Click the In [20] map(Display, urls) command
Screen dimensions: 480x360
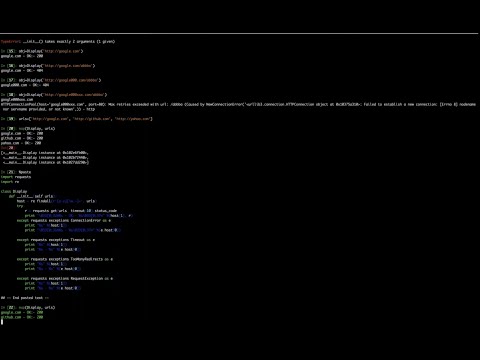28,129
